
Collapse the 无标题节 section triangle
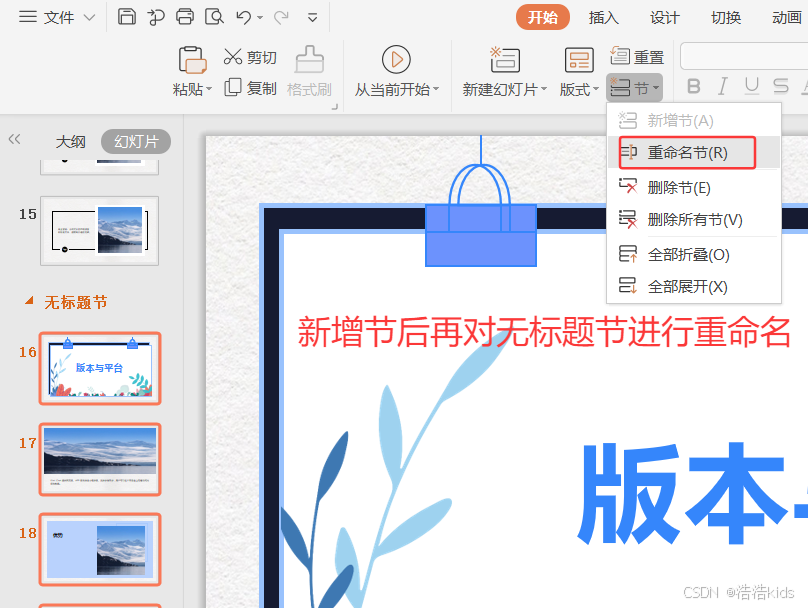tap(29, 300)
